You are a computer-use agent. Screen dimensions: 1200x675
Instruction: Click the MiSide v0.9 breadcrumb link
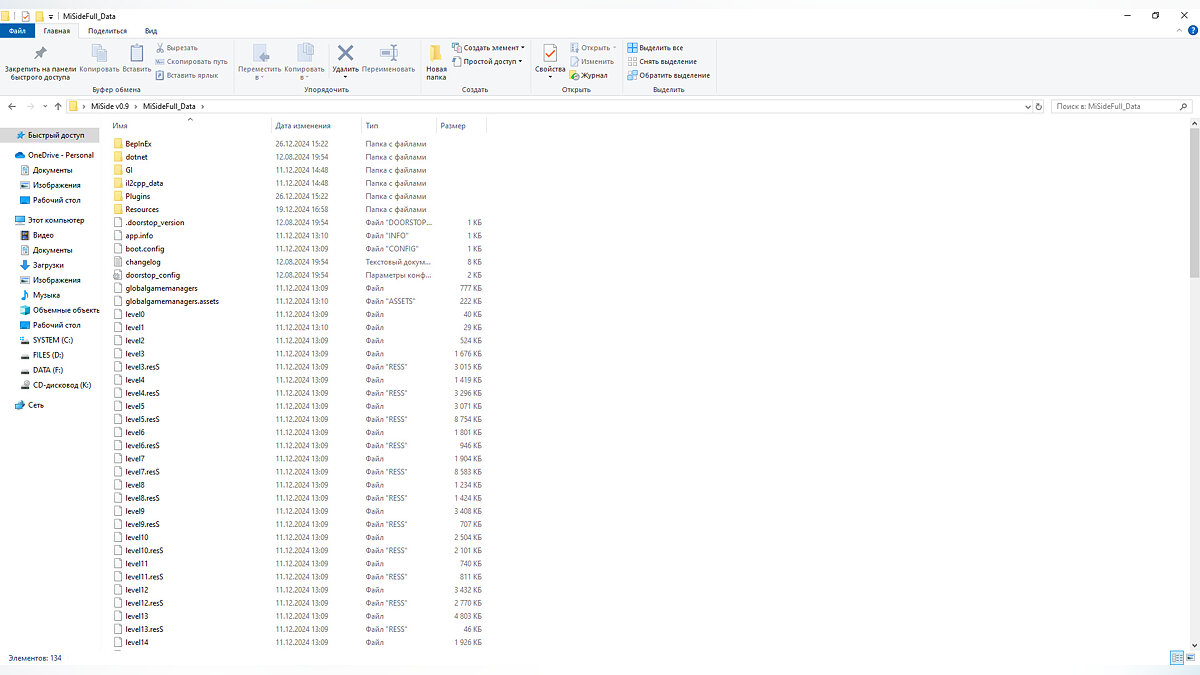pos(110,106)
